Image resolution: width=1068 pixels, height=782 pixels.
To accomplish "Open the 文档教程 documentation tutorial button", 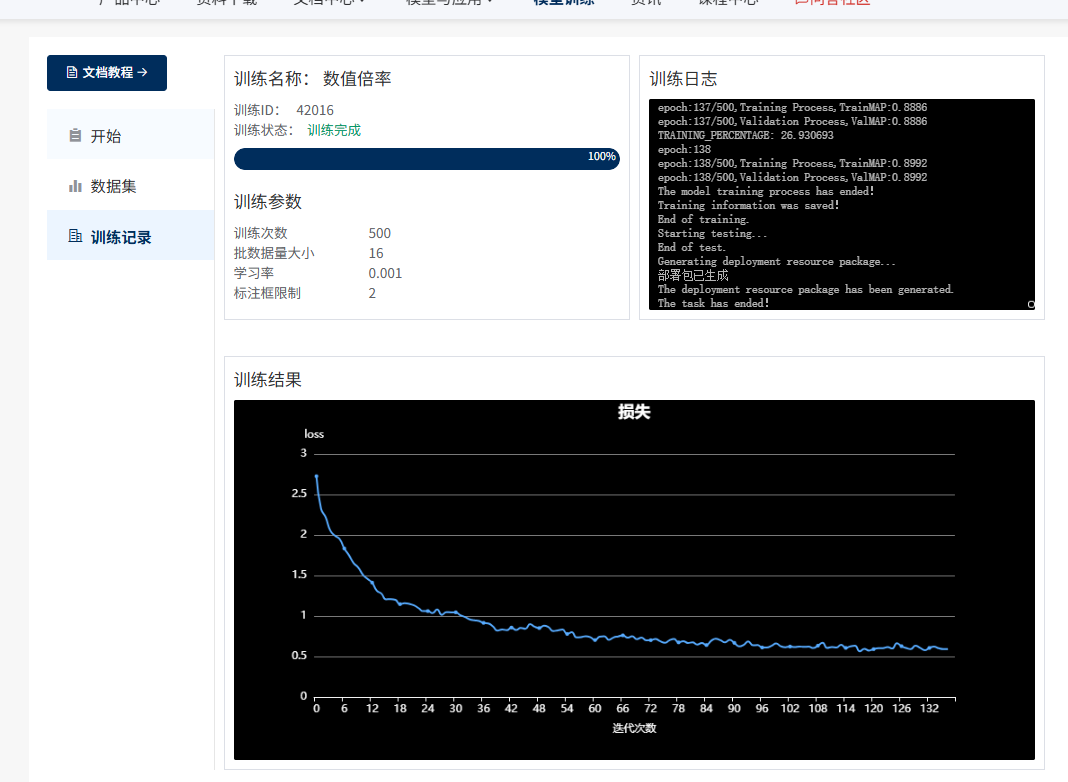I will coord(107,73).
